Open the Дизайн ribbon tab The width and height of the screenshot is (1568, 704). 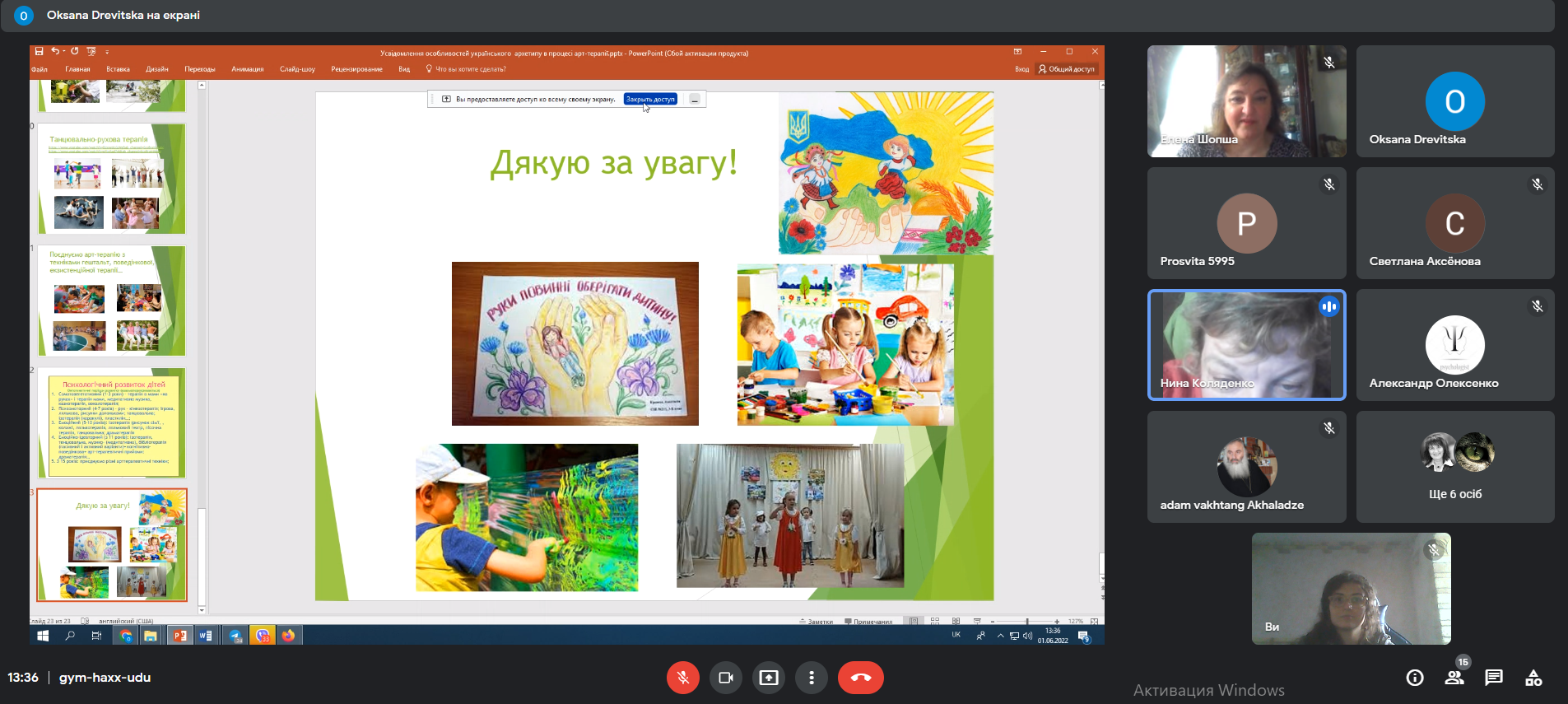coord(156,69)
